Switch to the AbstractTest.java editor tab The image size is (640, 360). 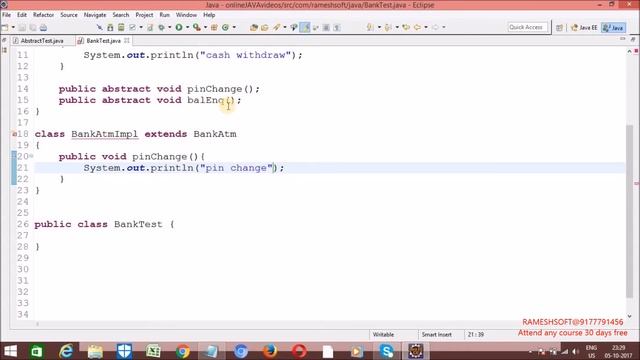[42, 41]
